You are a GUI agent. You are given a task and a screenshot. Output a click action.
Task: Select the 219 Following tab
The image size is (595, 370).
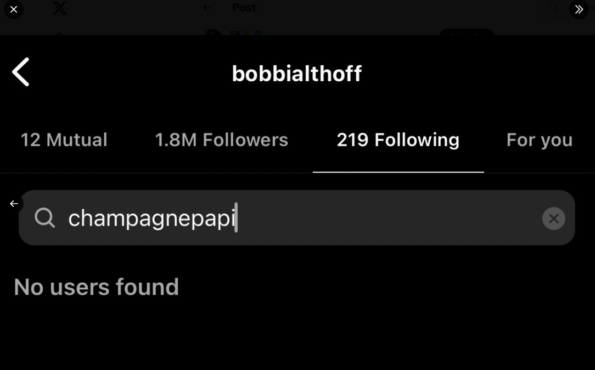398,140
